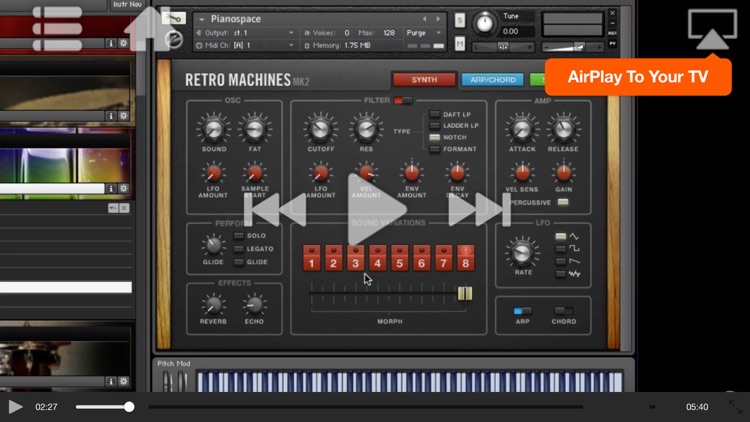Expand the Pianospace instrument name dropdown arrow

pyautogui.click(x=202, y=19)
